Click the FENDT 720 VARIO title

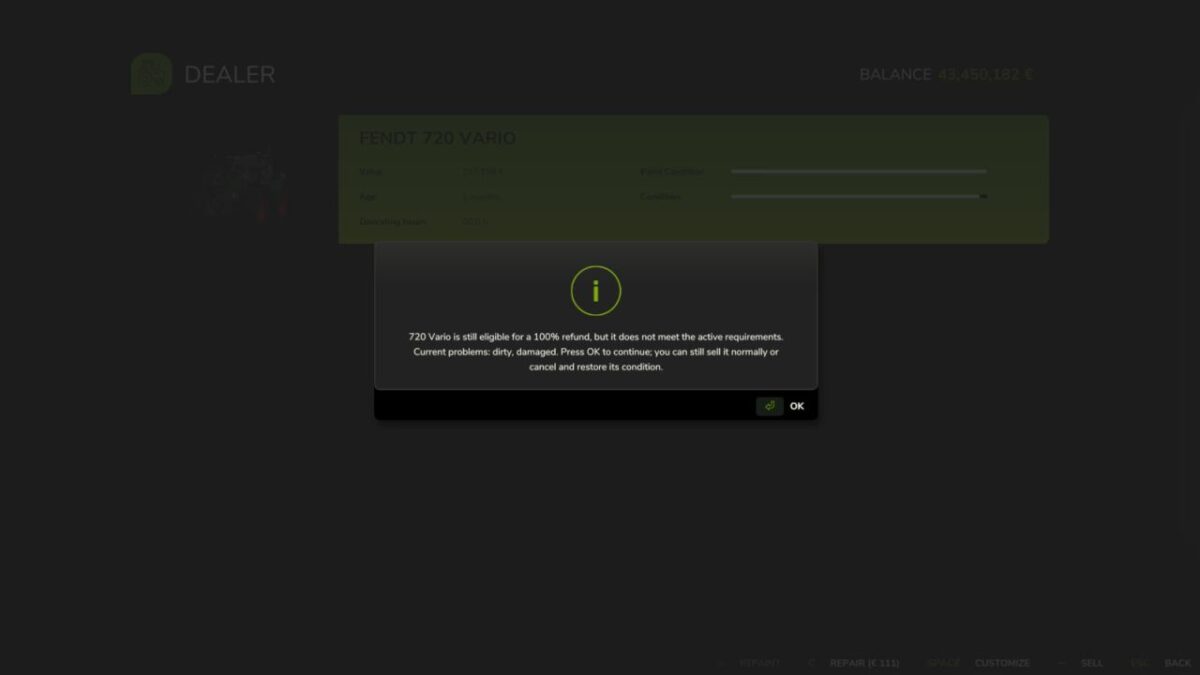tap(438, 138)
